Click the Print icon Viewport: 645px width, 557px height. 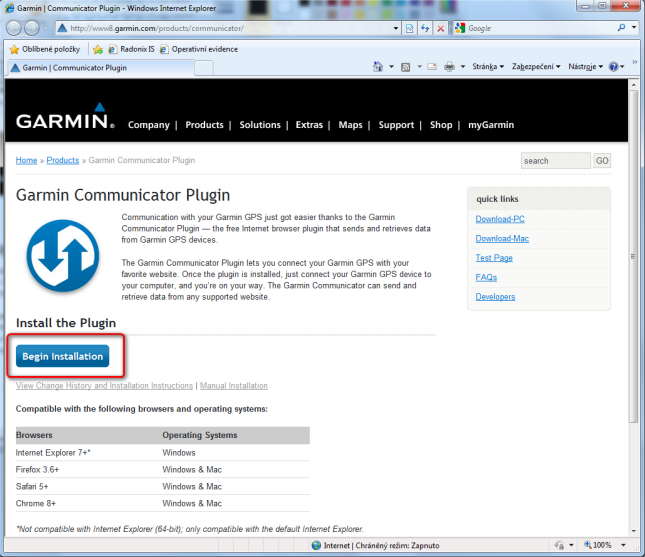[x=450, y=67]
